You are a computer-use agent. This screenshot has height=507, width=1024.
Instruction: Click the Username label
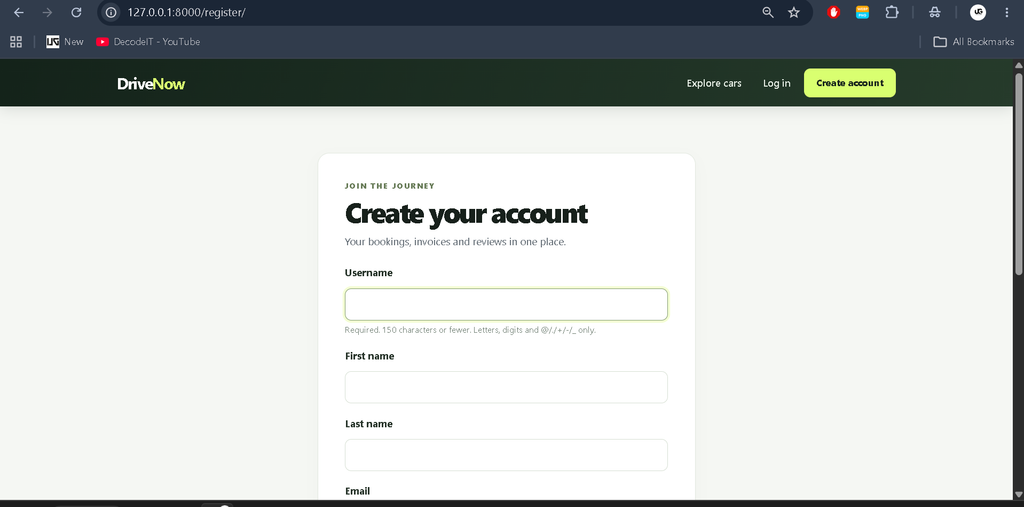tap(369, 272)
